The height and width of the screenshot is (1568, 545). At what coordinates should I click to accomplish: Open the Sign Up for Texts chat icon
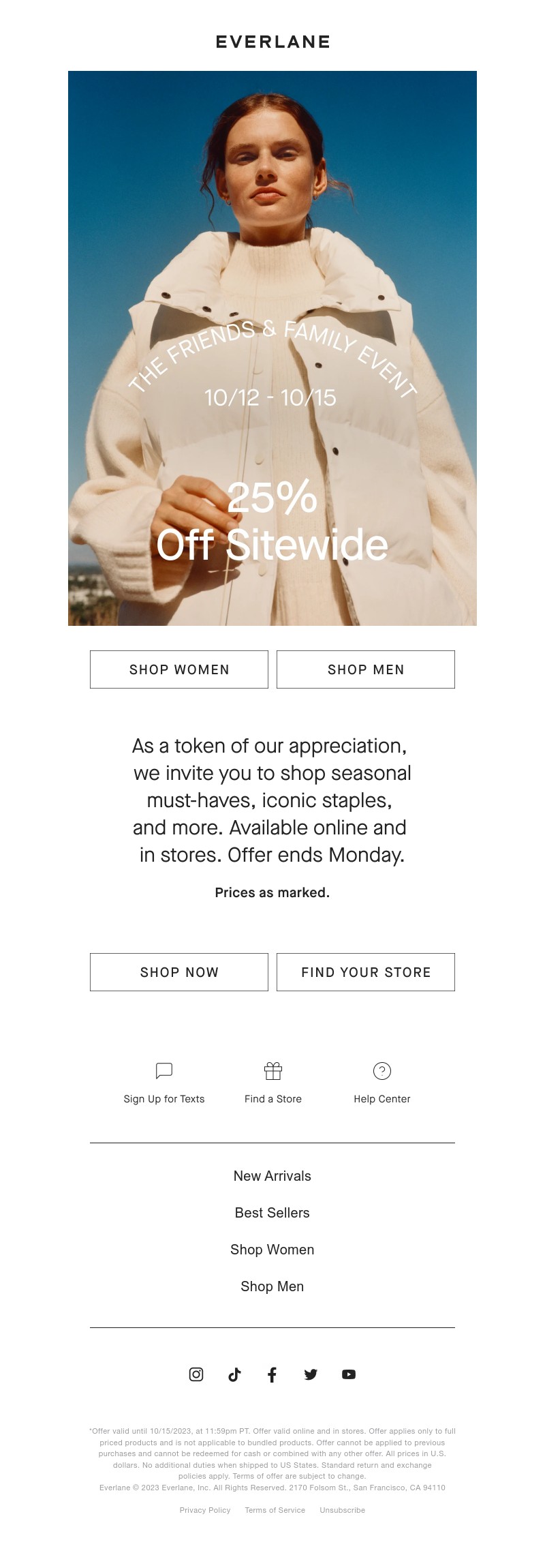tap(164, 1070)
